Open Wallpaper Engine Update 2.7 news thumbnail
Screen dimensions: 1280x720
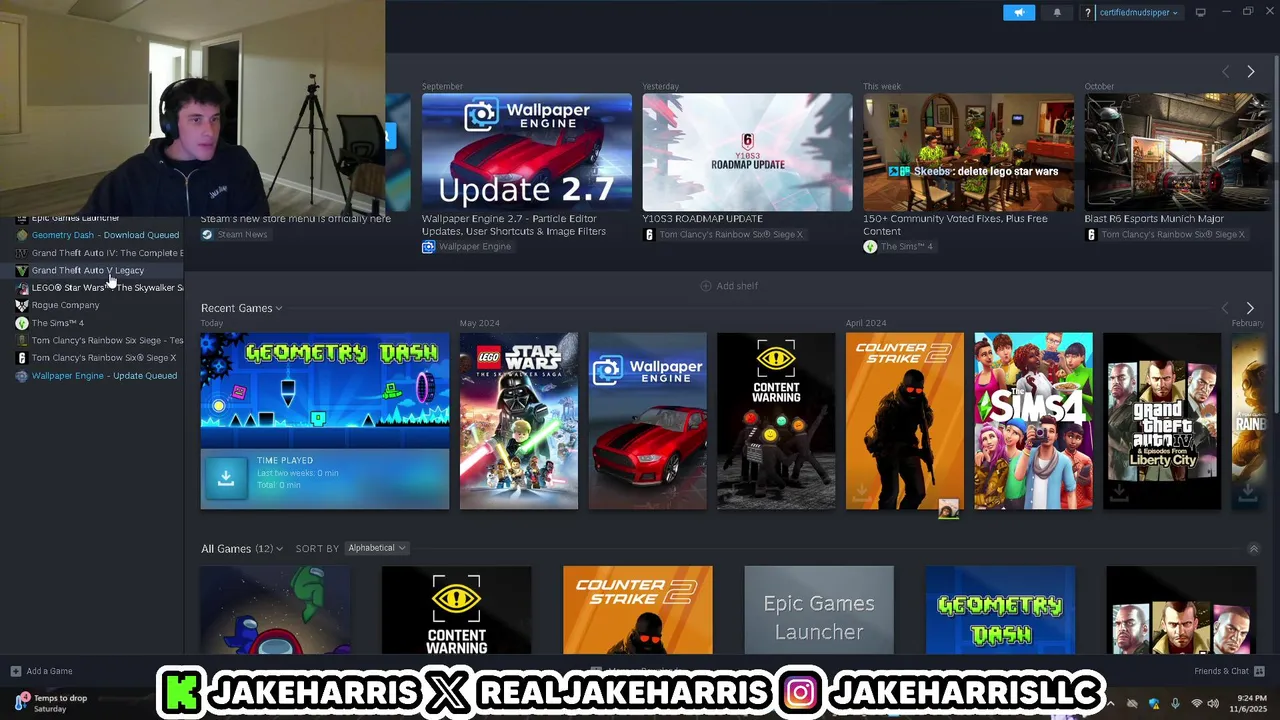527,152
